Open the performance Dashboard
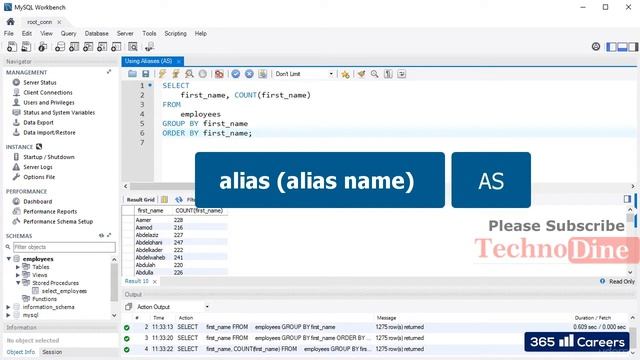The width and height of the screenshot is (640, 360). 37,201
